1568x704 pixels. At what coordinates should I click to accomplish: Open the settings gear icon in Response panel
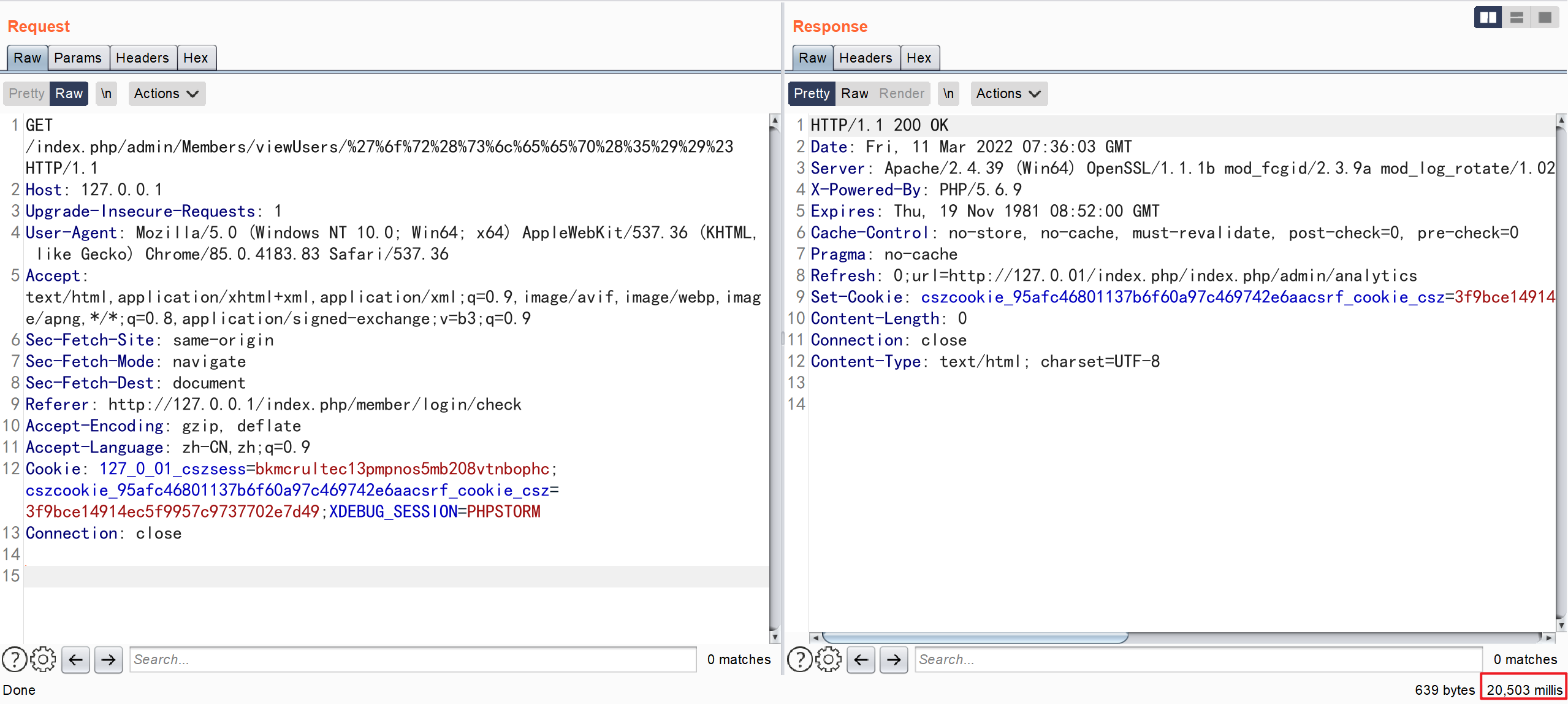pos(829,659)
